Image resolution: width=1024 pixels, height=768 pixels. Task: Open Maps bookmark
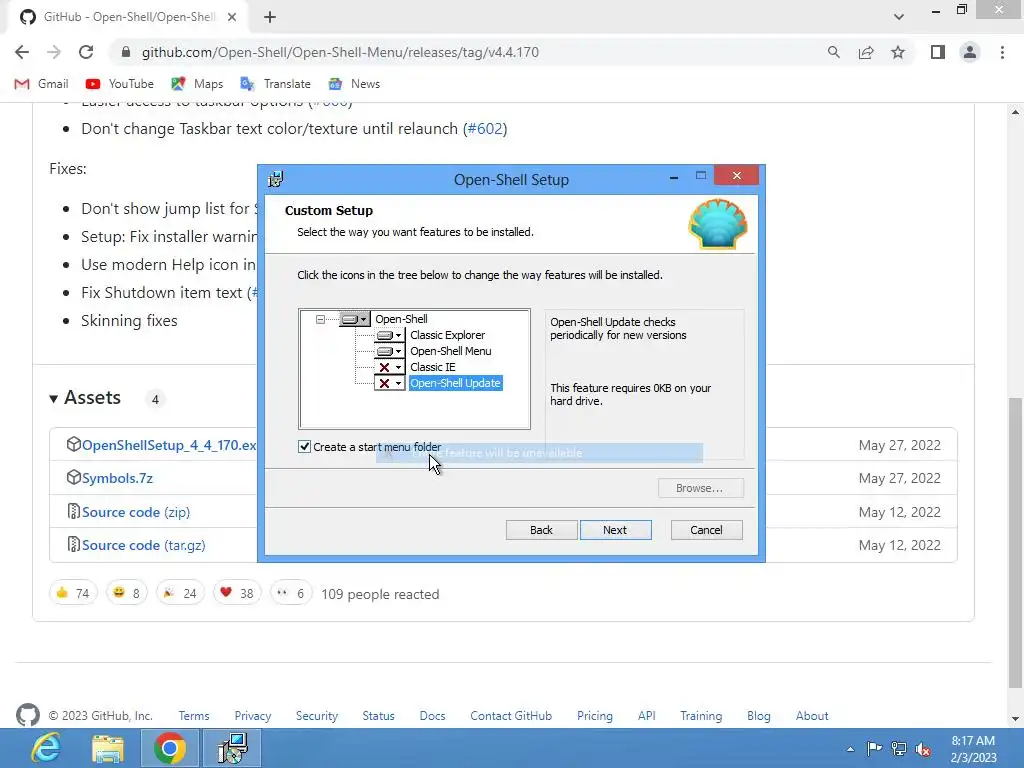pos(197,84)
